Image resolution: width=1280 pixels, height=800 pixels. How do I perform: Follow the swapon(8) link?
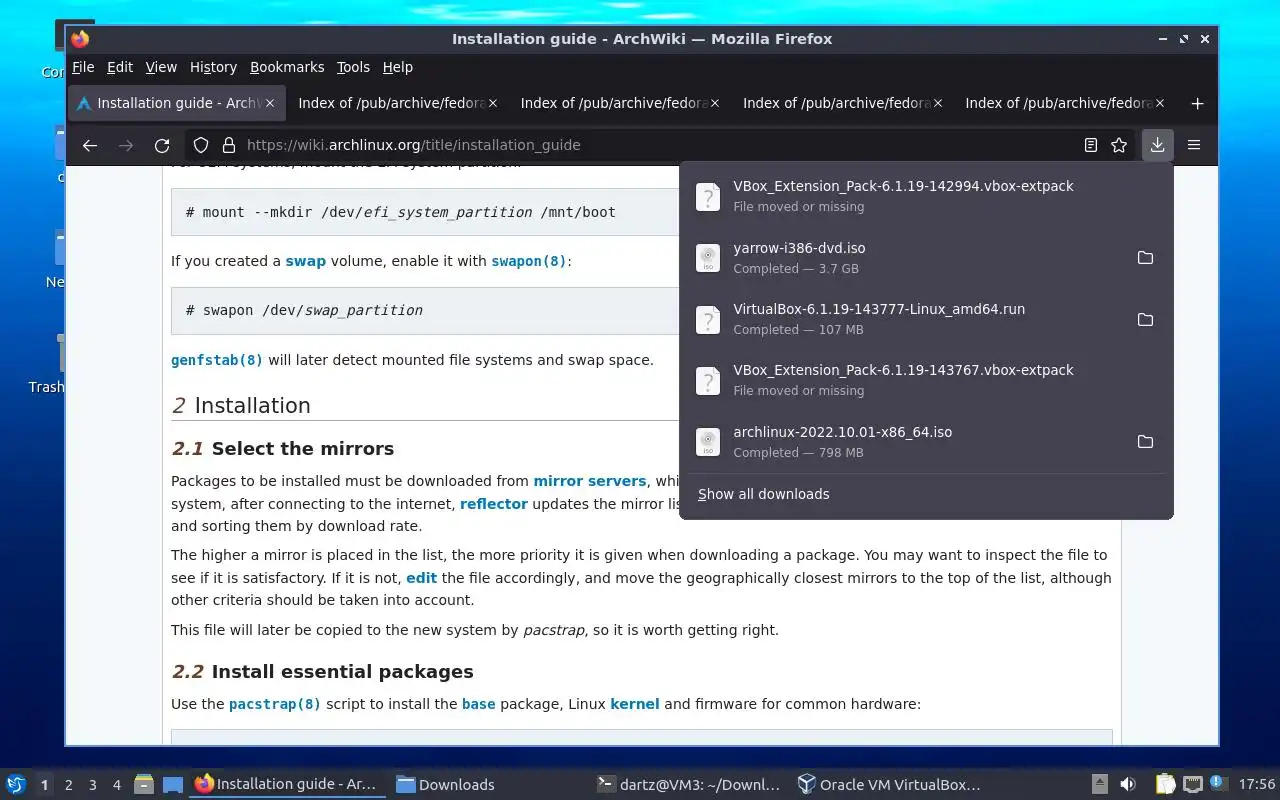pos(529,261)
